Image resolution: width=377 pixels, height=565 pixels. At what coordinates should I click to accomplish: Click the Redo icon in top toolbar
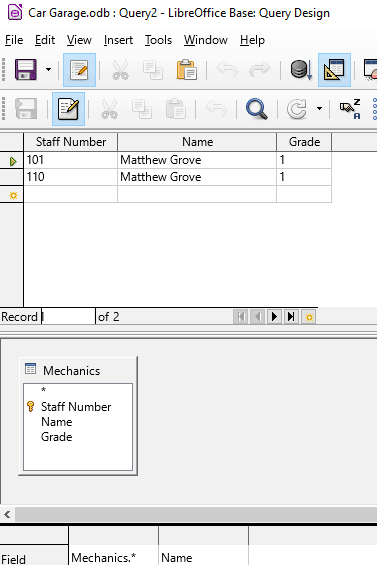click(260, 70)
